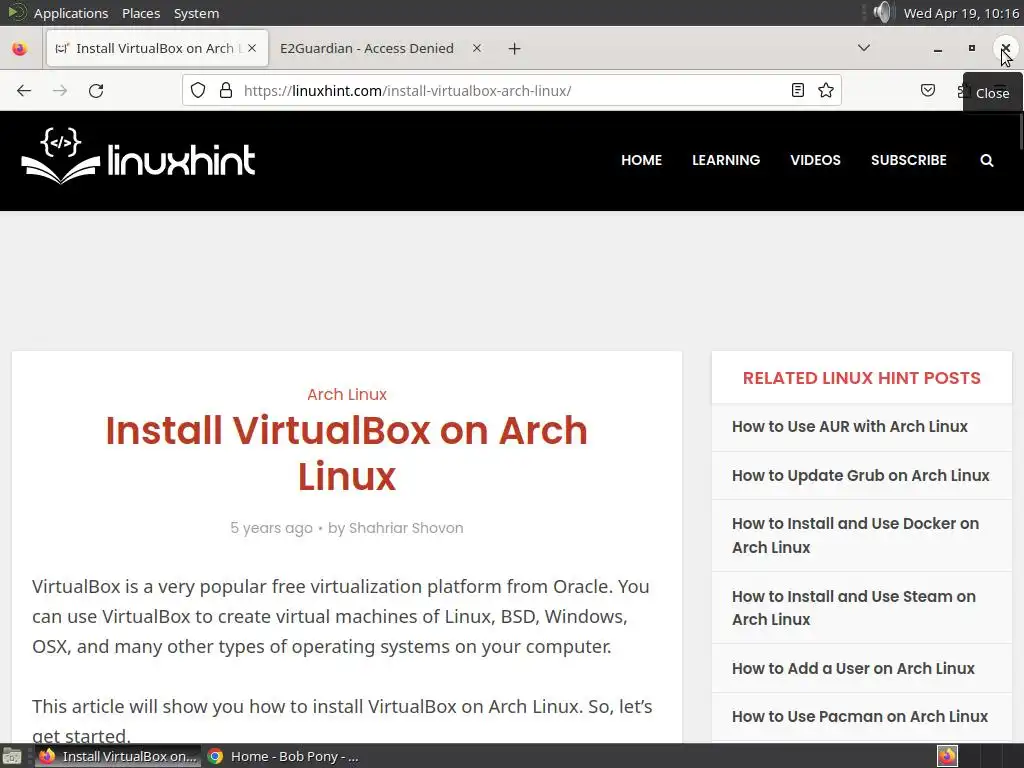
Task: Switch to E2Guardian - Access Denied tab
Action: tap(366, 48)
